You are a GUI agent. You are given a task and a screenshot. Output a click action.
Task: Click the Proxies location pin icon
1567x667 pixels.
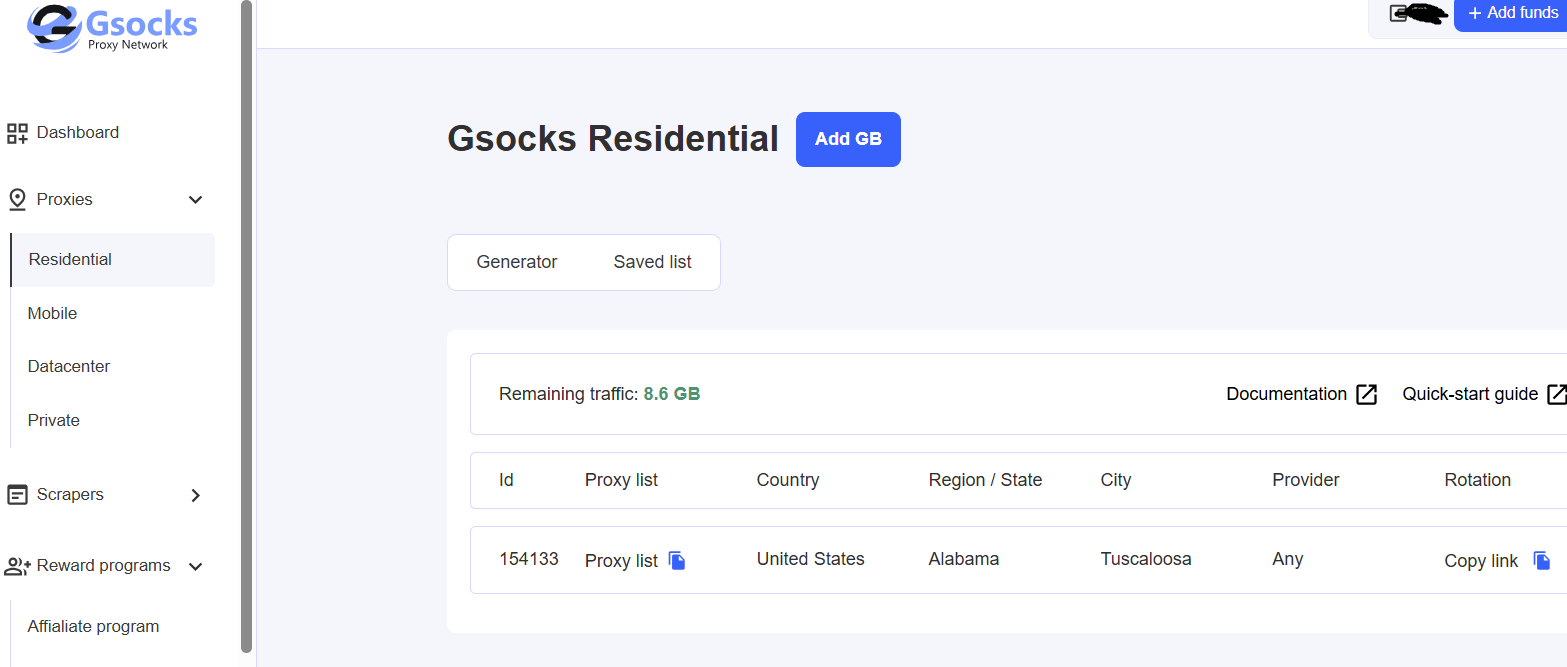click(x=17, y=200)
